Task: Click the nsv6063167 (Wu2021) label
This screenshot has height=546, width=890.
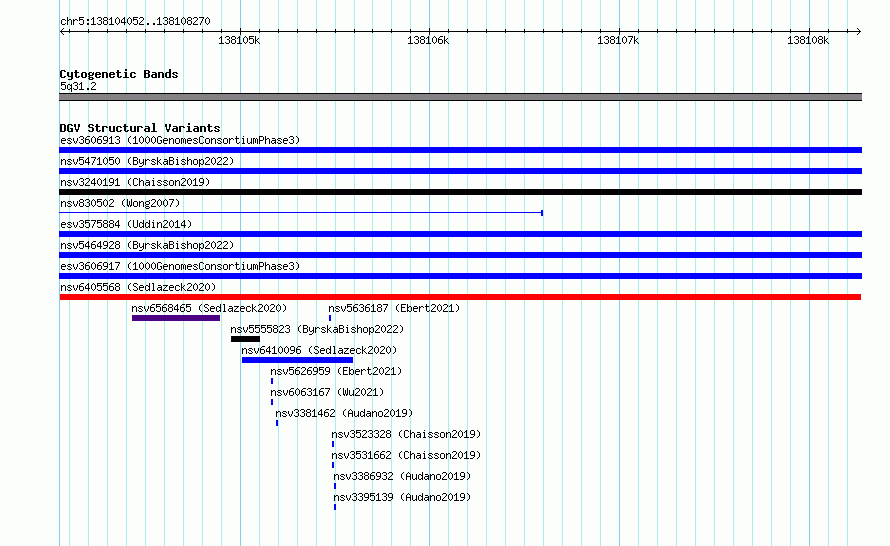Action: (x=327, y=392)
